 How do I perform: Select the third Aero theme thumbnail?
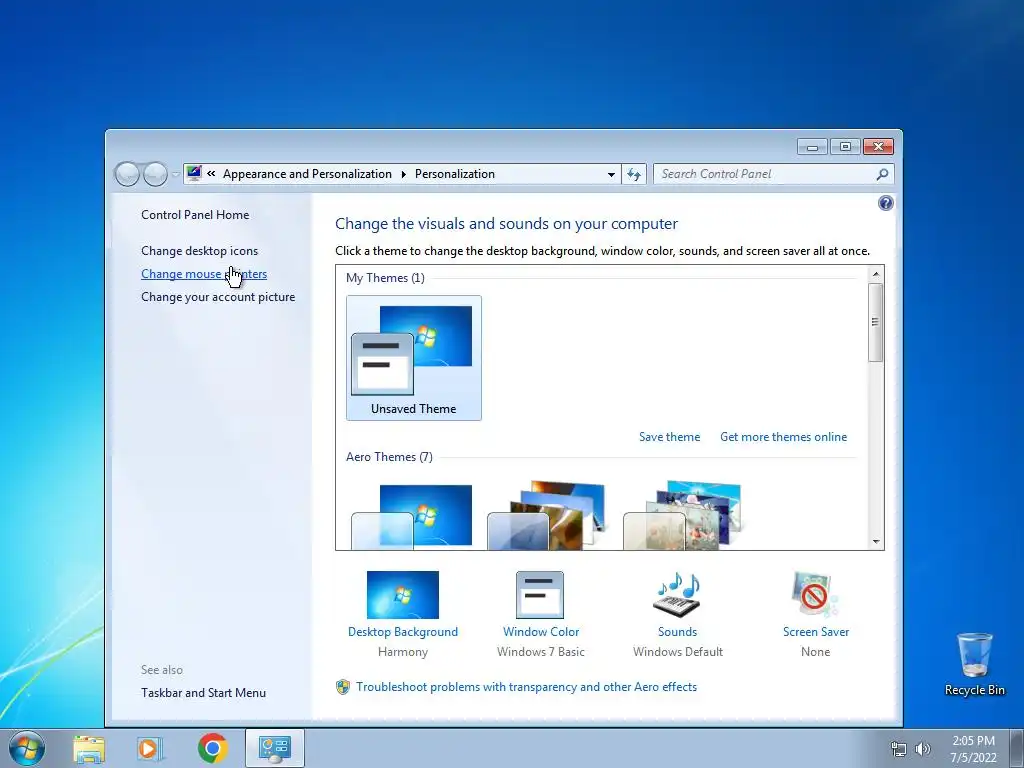pyautogui.click(x=683, y=516)
